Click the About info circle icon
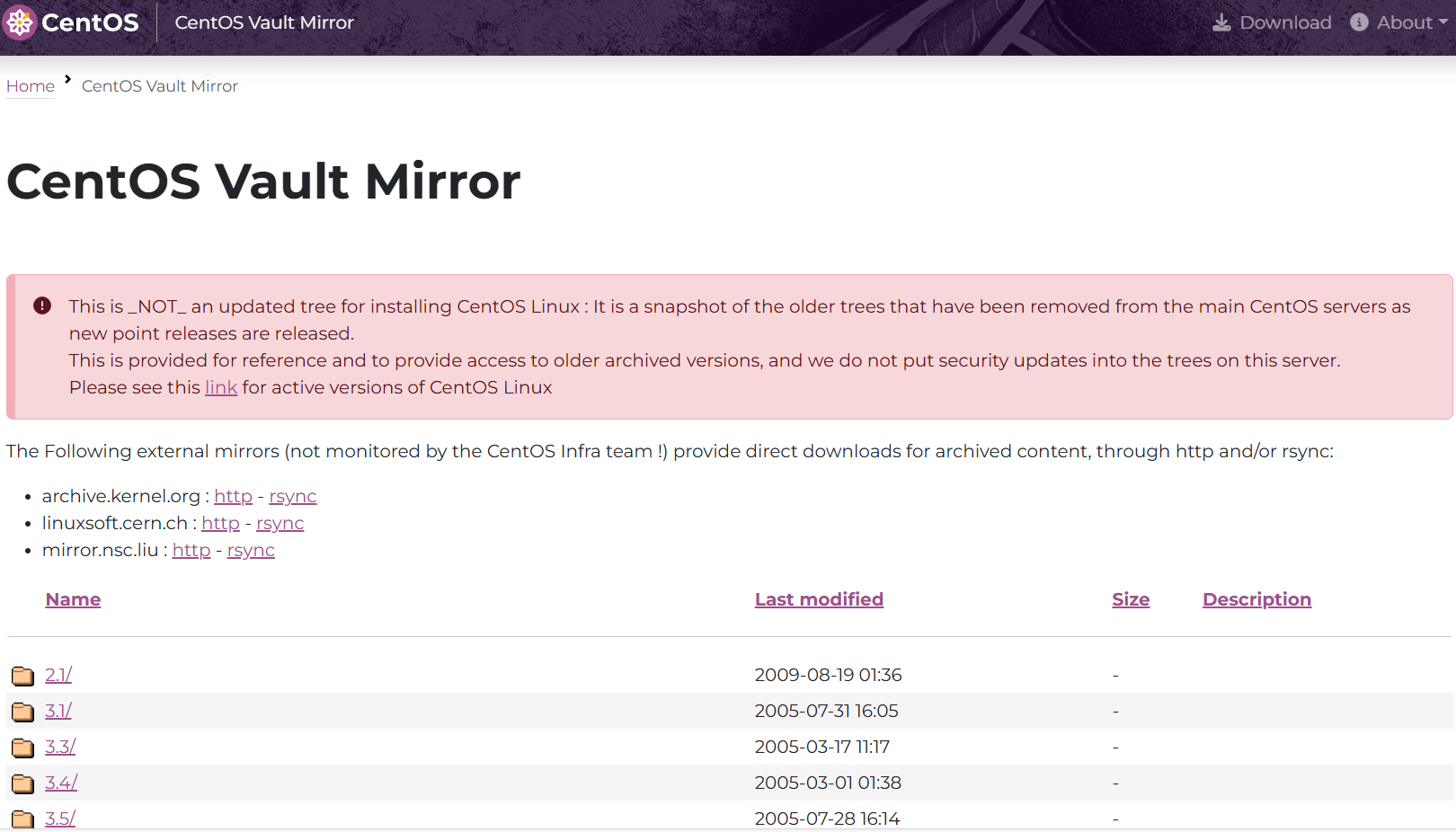Screen dimensions: 1456x832 coord(1359,22)
